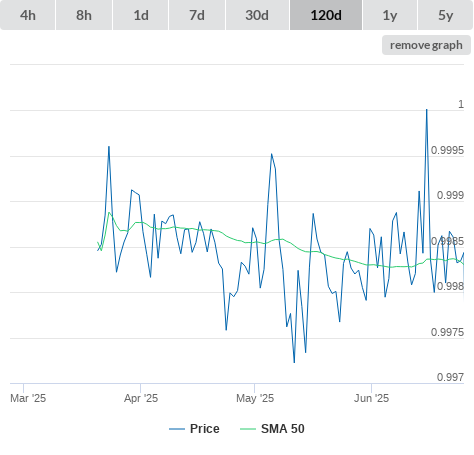Click the blue Price legend line marker
This screenshot has width=474, height=455.
coord(177,429)
